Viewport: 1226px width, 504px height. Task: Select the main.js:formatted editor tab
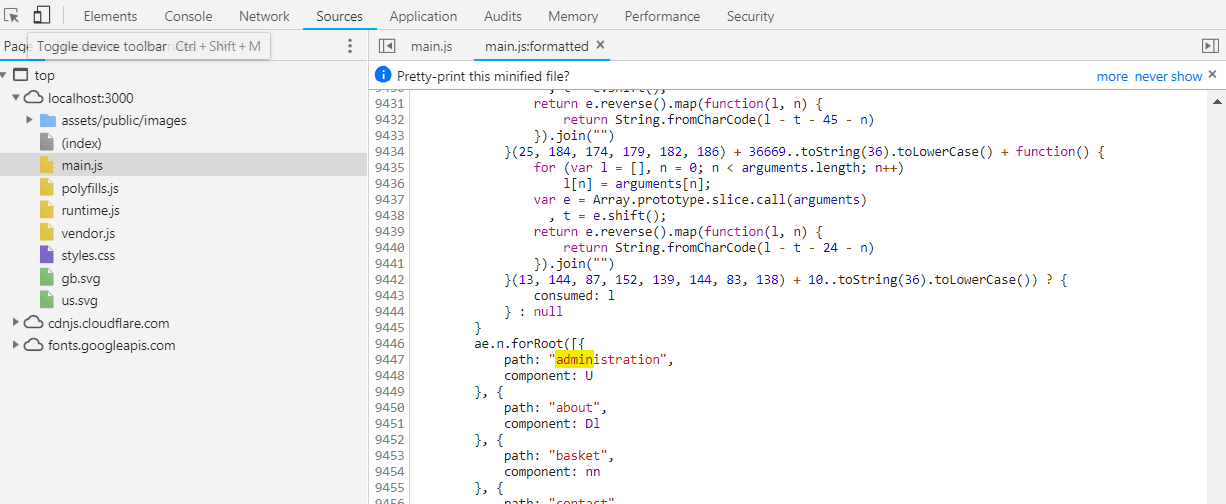[536, 46]
